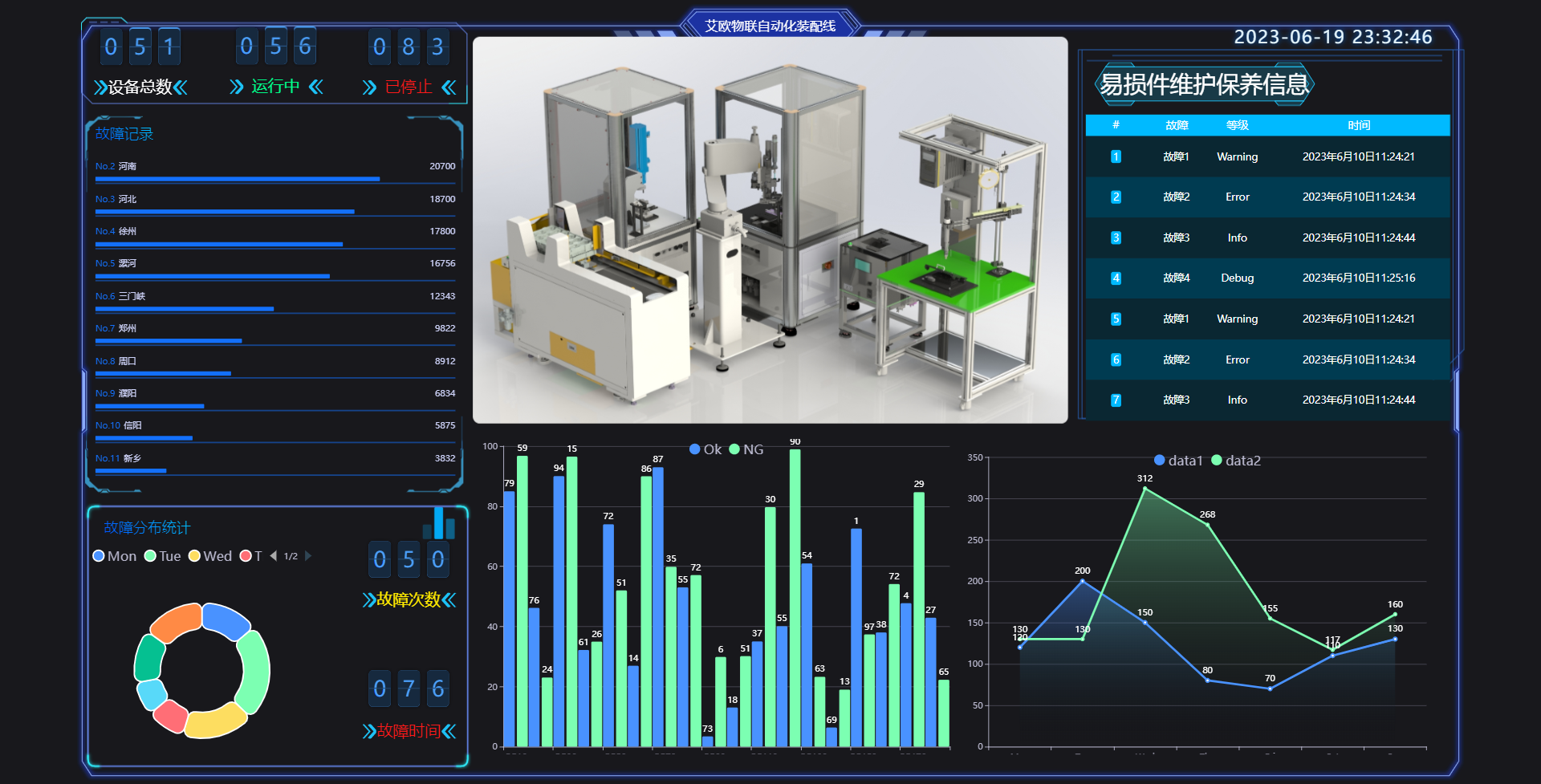The width and height of the screenshot is (1541, 784).
Task: Click the 故障次数 label
Action: [409, 599]
